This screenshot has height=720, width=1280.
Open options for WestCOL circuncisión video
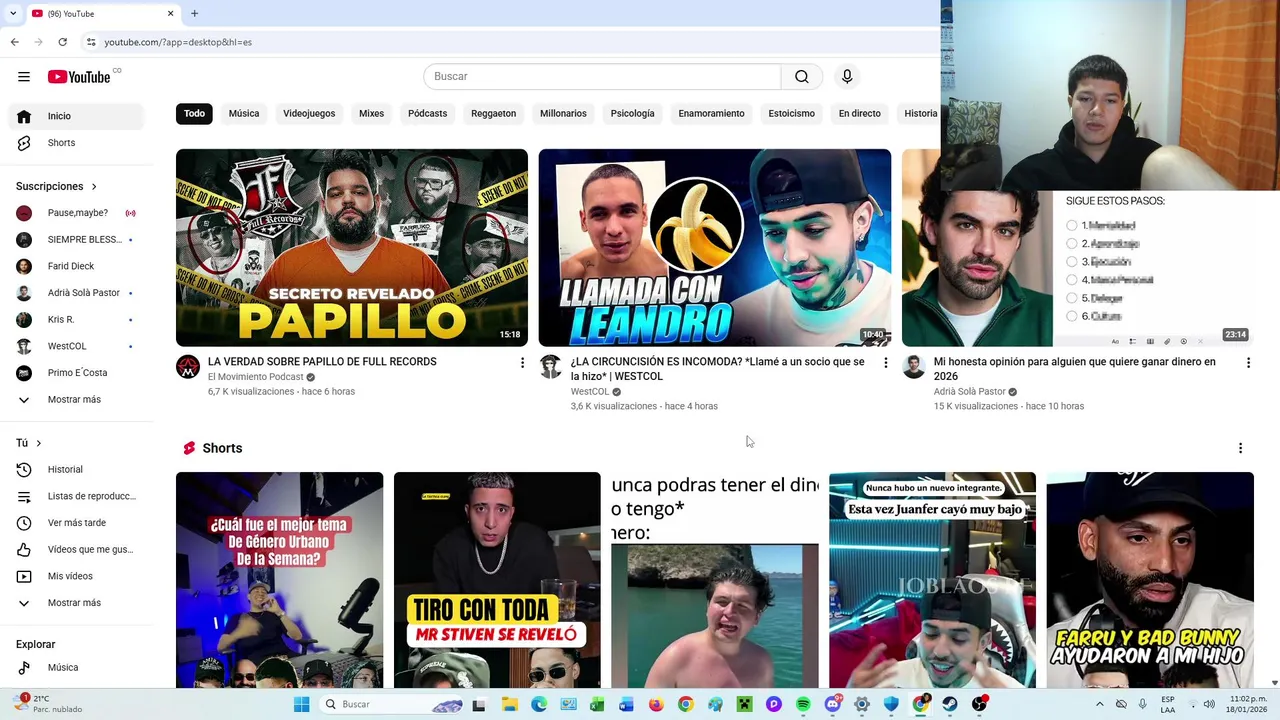[x=885, y=363]
